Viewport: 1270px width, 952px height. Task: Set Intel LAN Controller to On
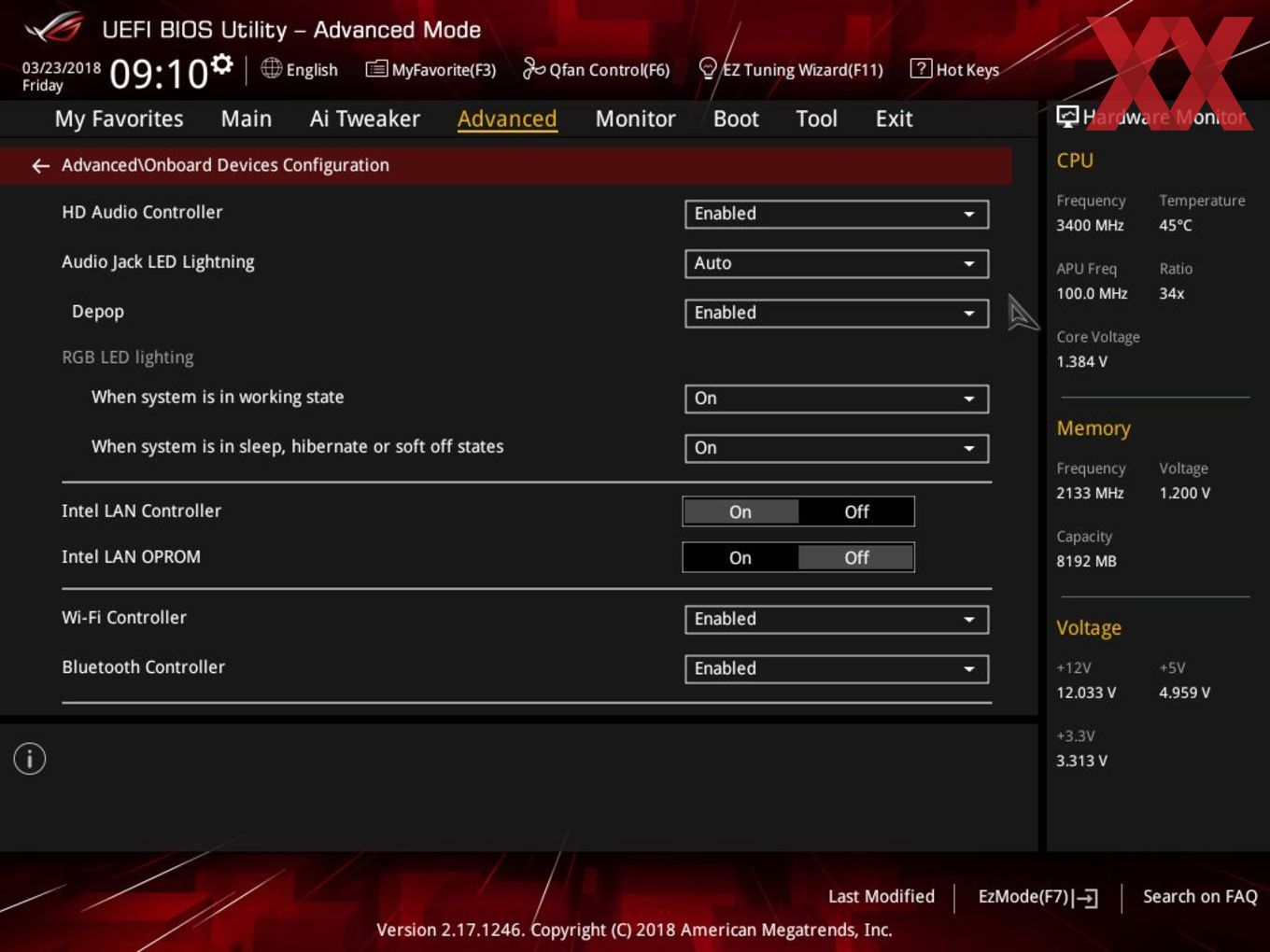tap(741, 511)
